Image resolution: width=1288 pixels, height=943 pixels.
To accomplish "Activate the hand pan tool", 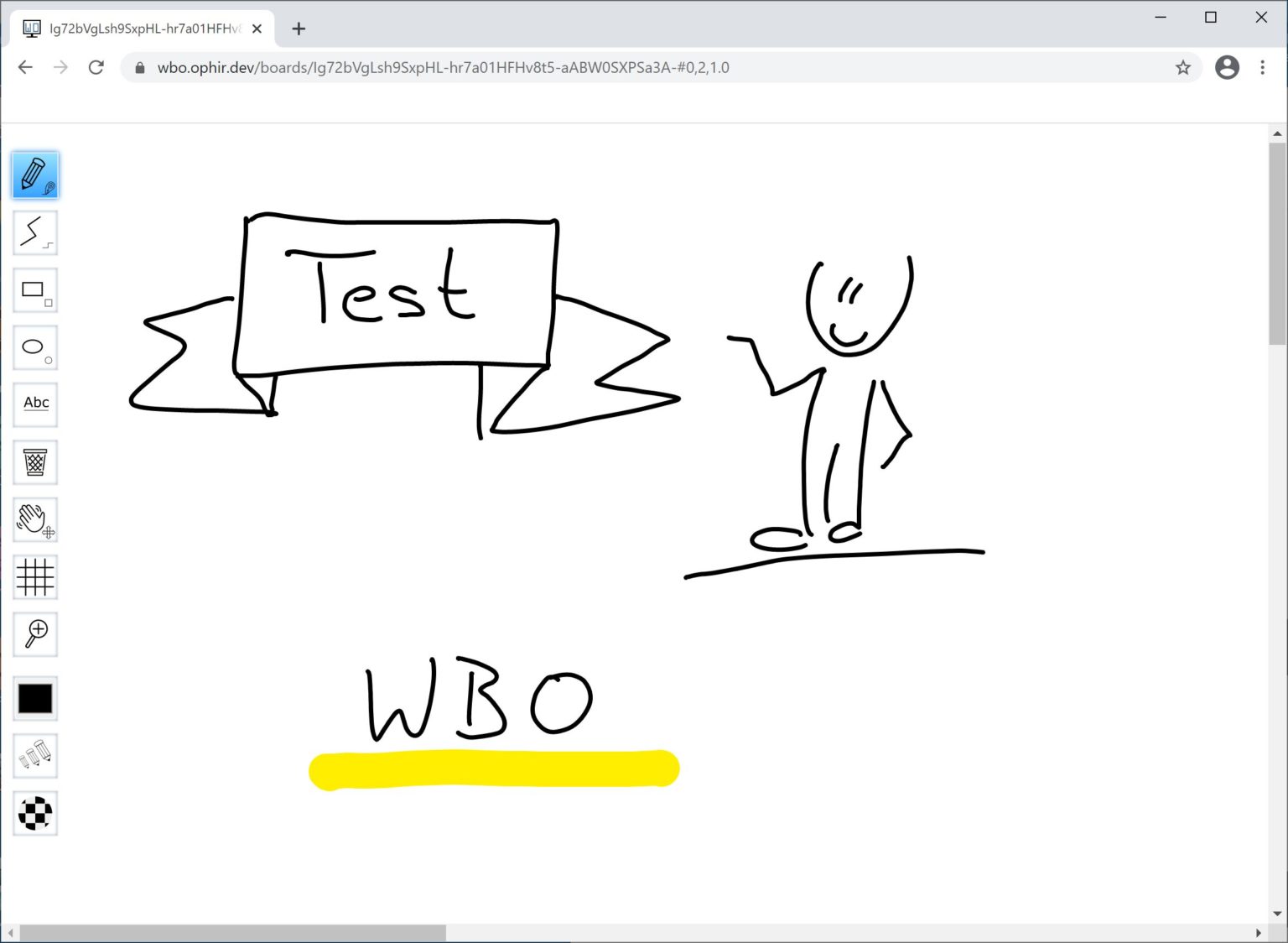I will (x=35, y=520).
